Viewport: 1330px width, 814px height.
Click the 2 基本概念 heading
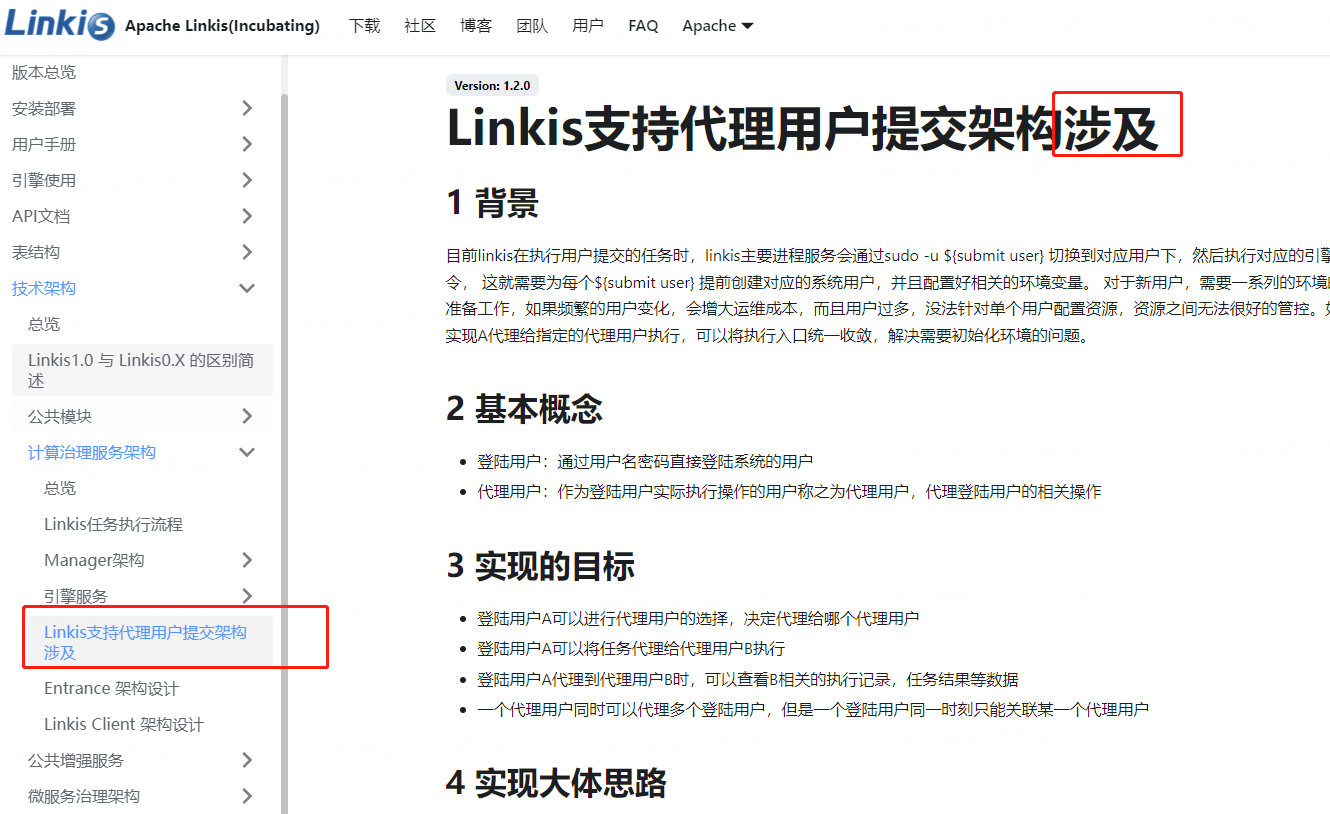click(x=524, y=409)
